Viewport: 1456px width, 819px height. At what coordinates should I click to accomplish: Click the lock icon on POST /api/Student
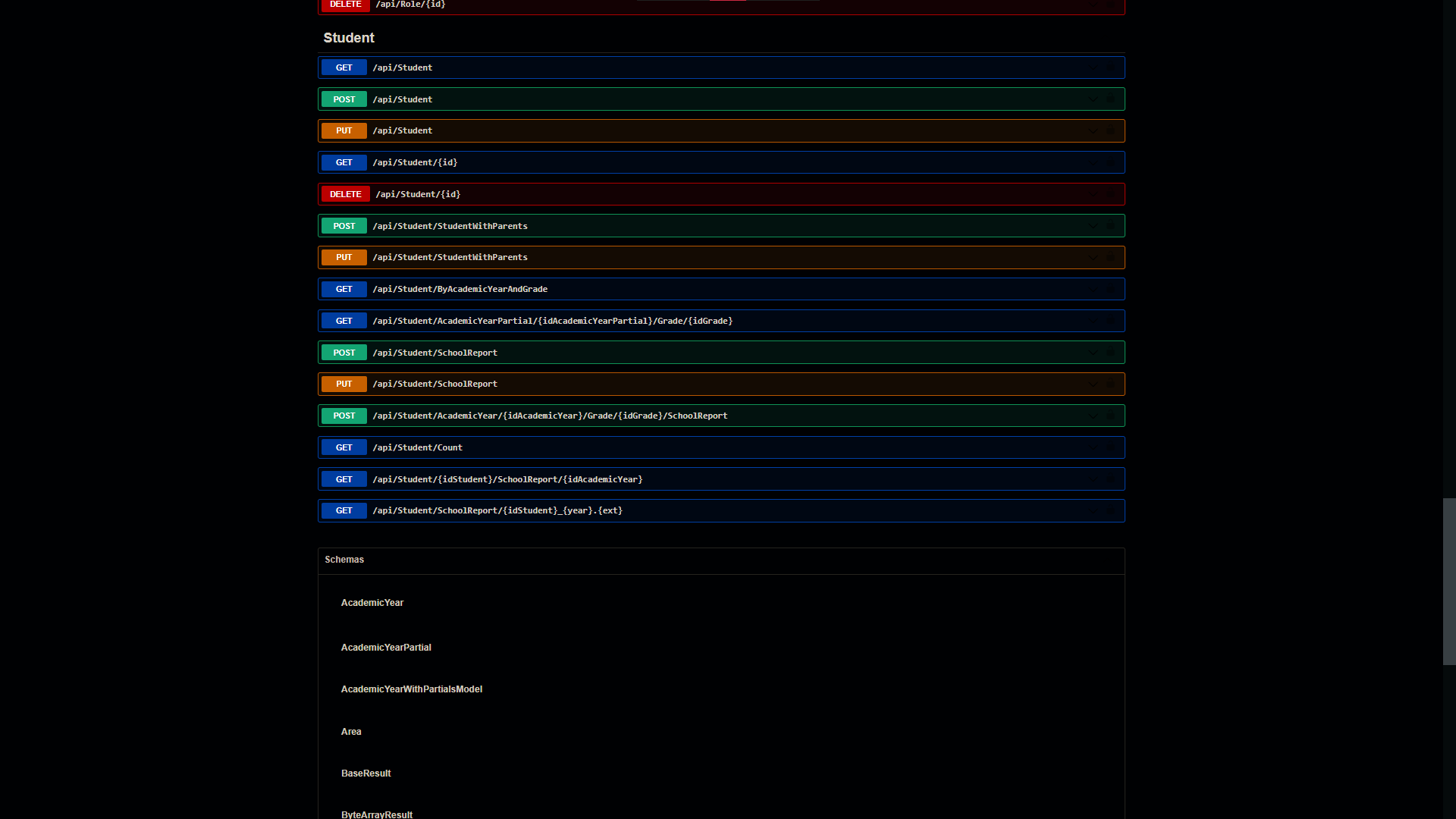pyautogui.click(x=1110, y=99)
